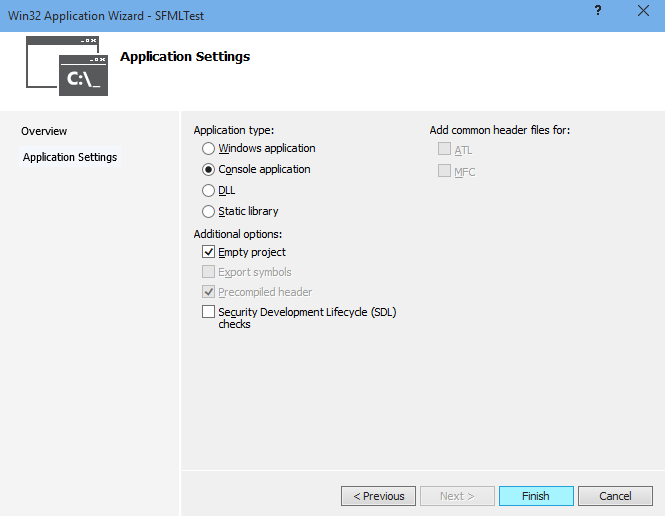Viewport: 665px width, 516px height.
Task: Tick the ATL header files checkbox
Action: click(x=444, y=150)
